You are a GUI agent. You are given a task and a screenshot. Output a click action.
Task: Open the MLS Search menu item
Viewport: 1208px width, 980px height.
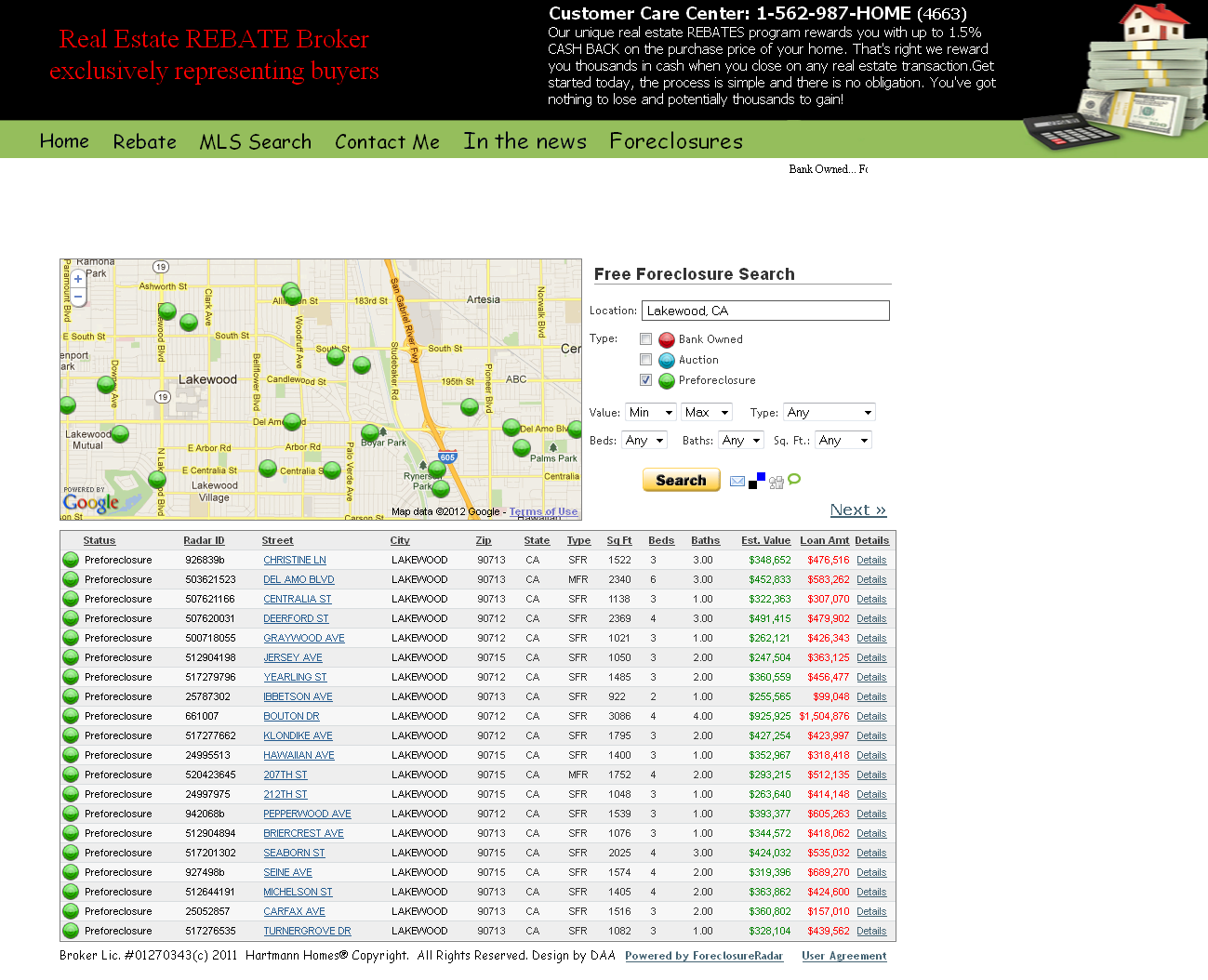coord(255,142)
